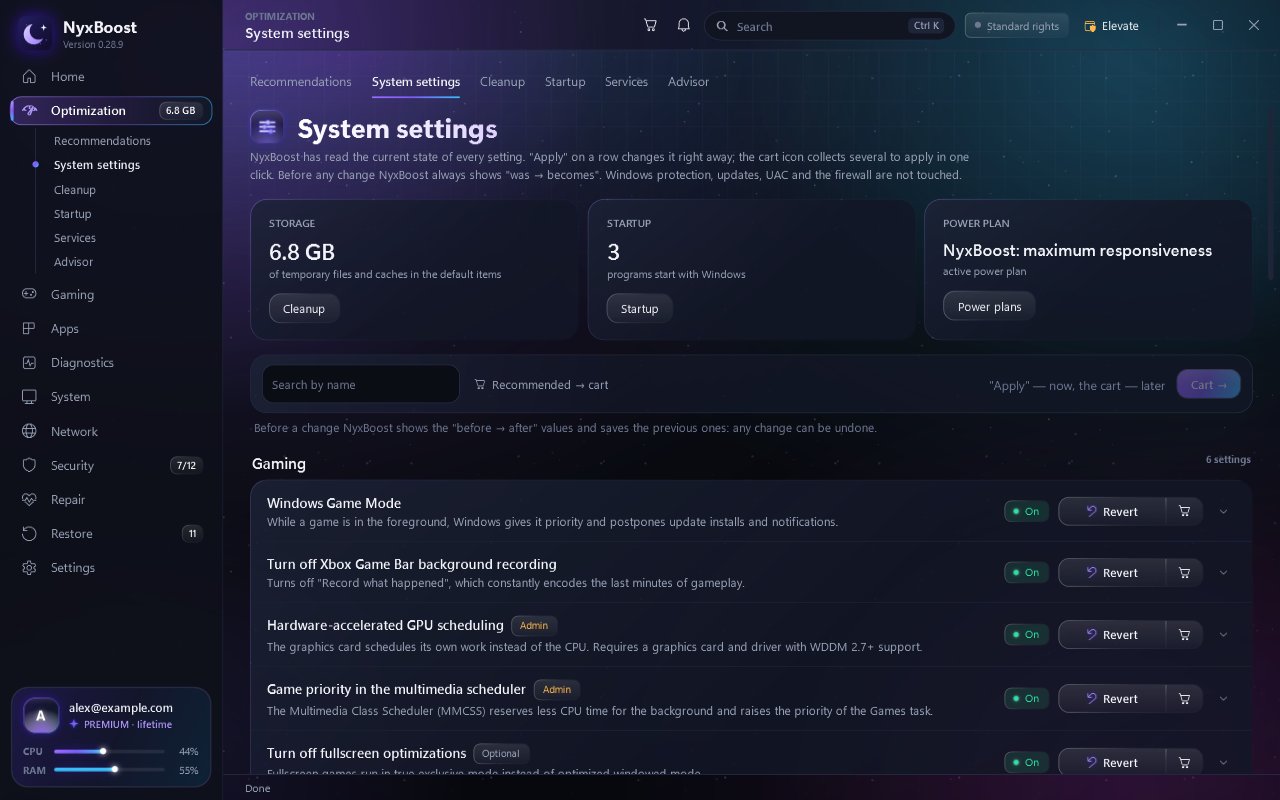Open Power plans button

989,307
